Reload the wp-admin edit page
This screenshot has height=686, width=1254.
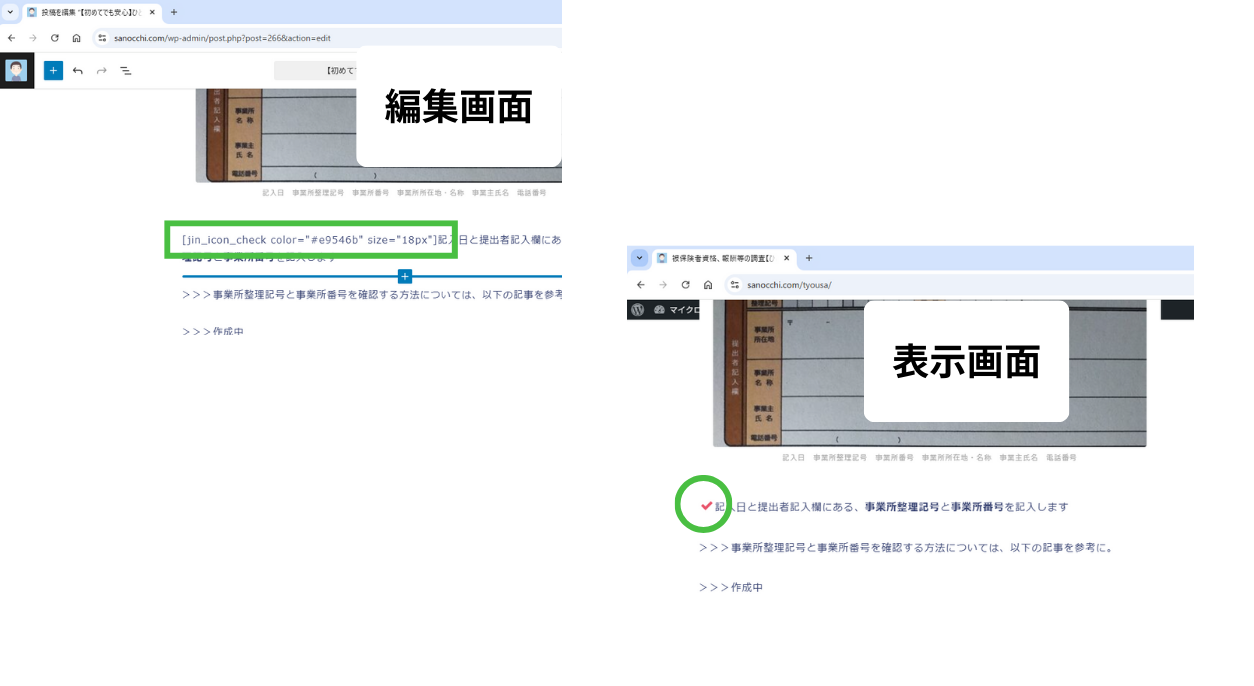(x=54, y=38)
